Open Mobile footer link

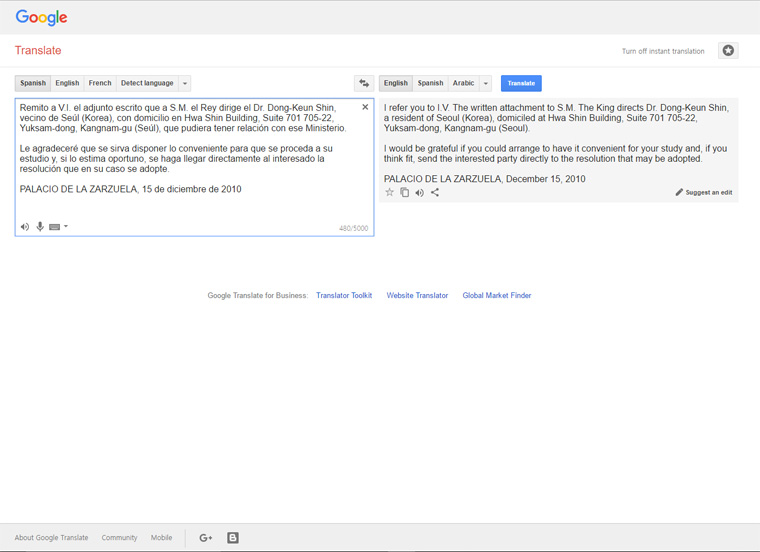click(x=161, y=537)
